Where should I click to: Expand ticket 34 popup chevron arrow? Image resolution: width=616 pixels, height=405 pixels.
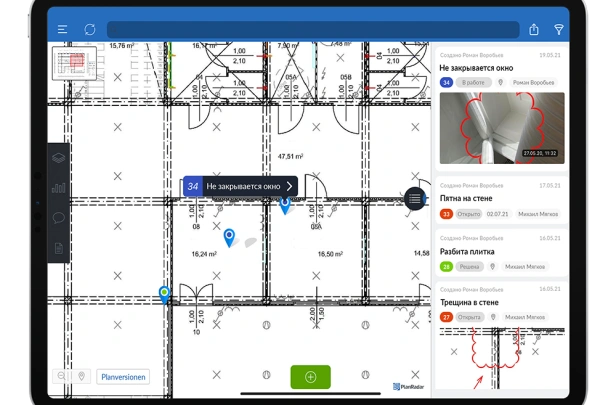290,186
